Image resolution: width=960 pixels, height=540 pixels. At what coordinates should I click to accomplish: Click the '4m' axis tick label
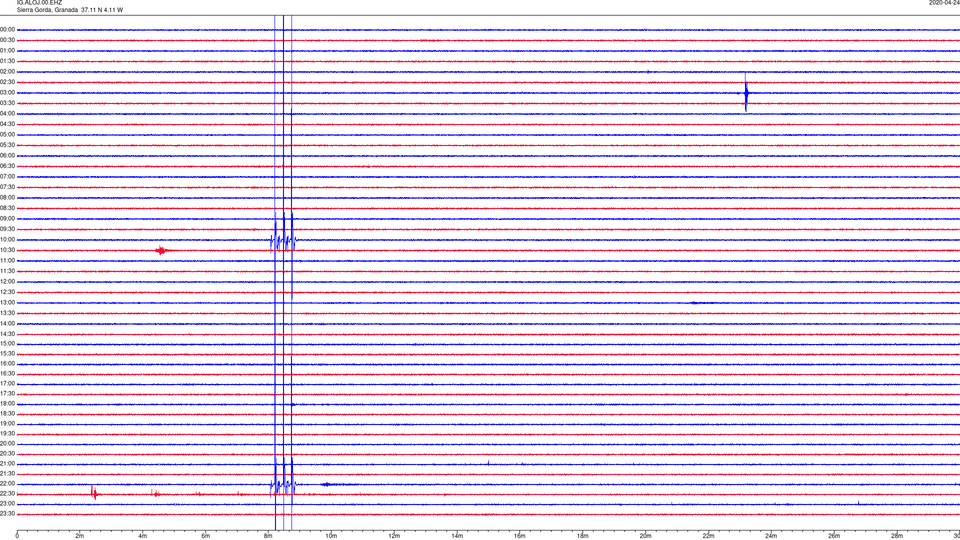tap(143, 536)
